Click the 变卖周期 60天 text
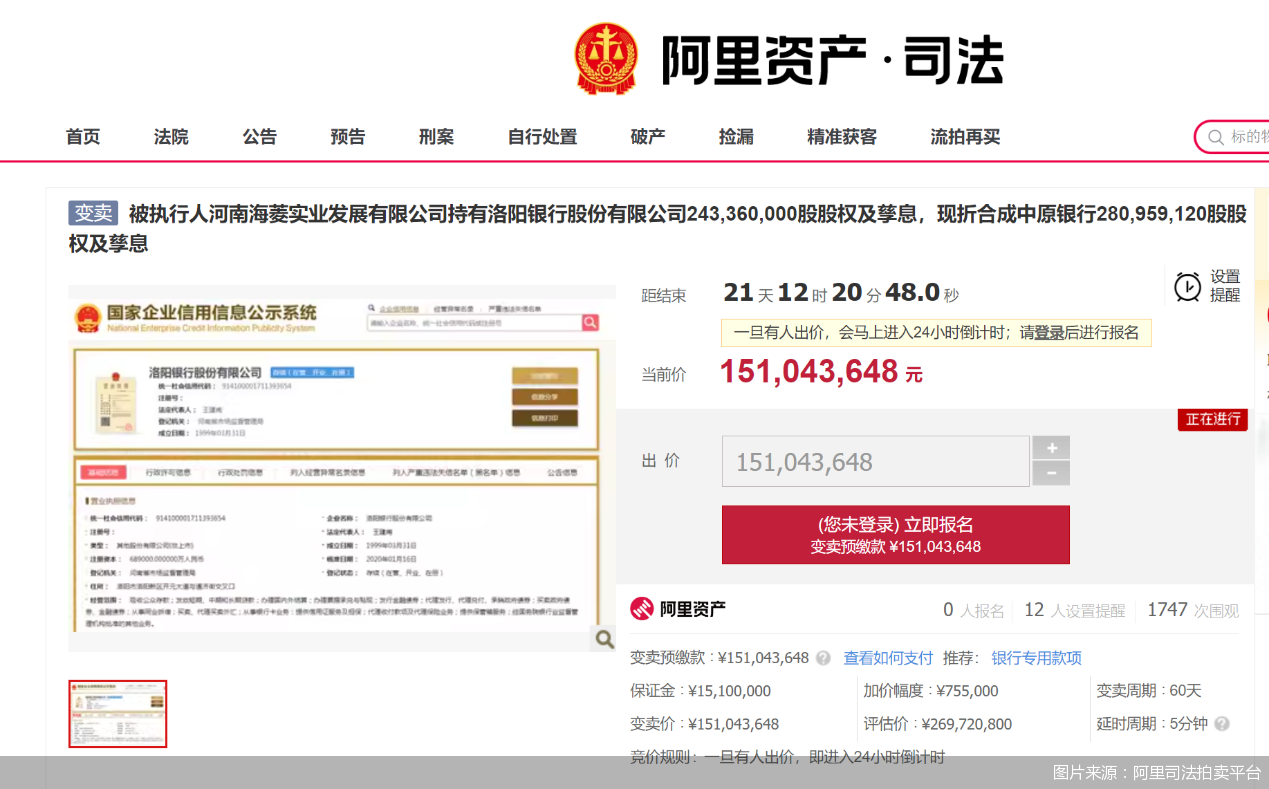 click(x=1149, y=691)
